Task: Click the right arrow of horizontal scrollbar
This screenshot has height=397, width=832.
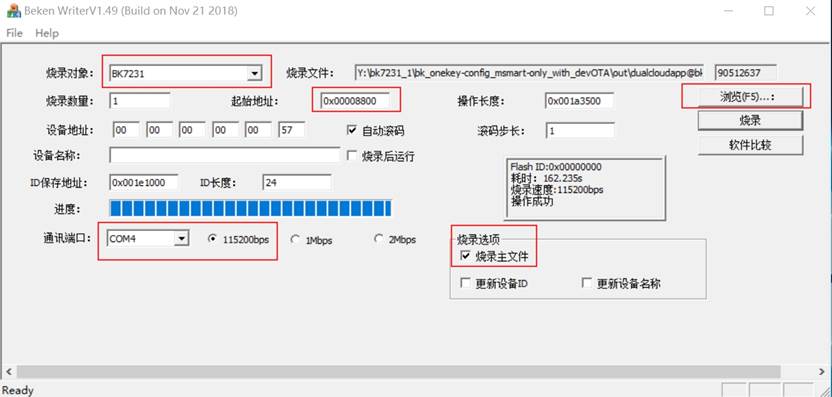Action: tap(822, 371)
